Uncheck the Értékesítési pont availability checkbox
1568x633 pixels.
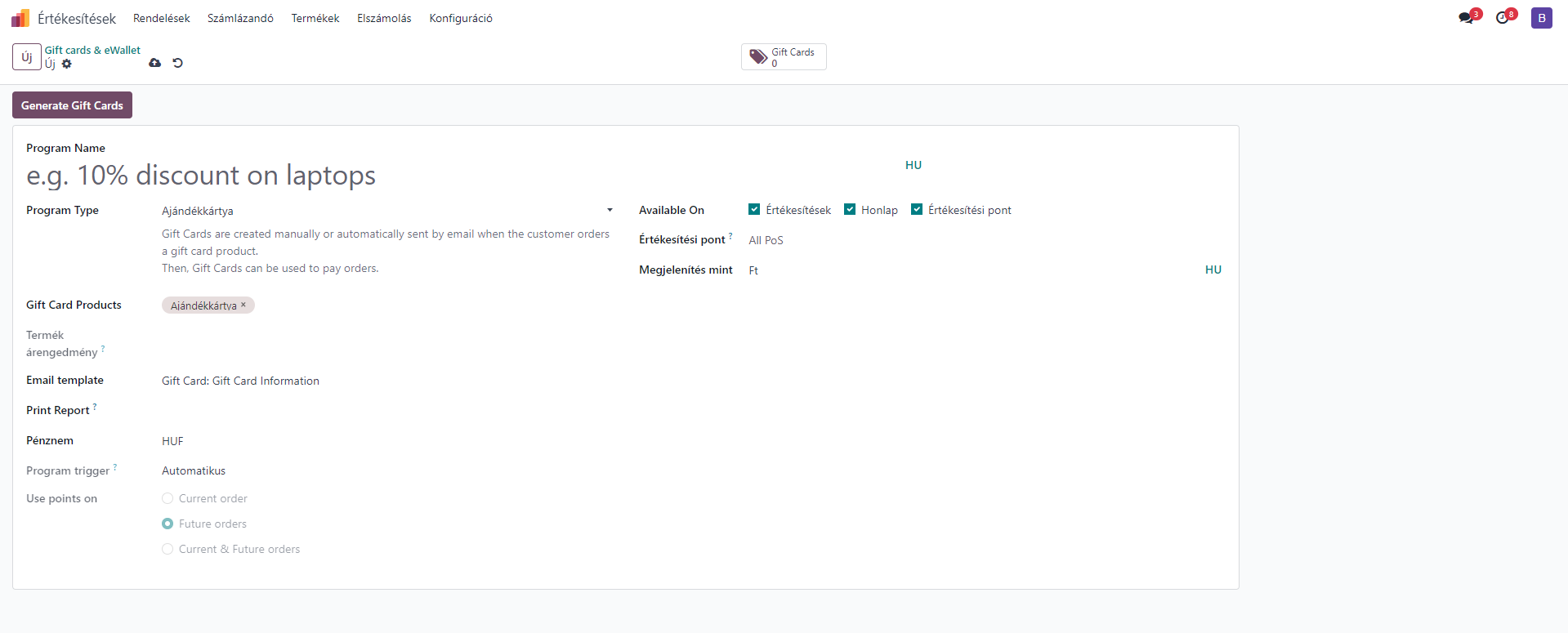tap(917, 209)
